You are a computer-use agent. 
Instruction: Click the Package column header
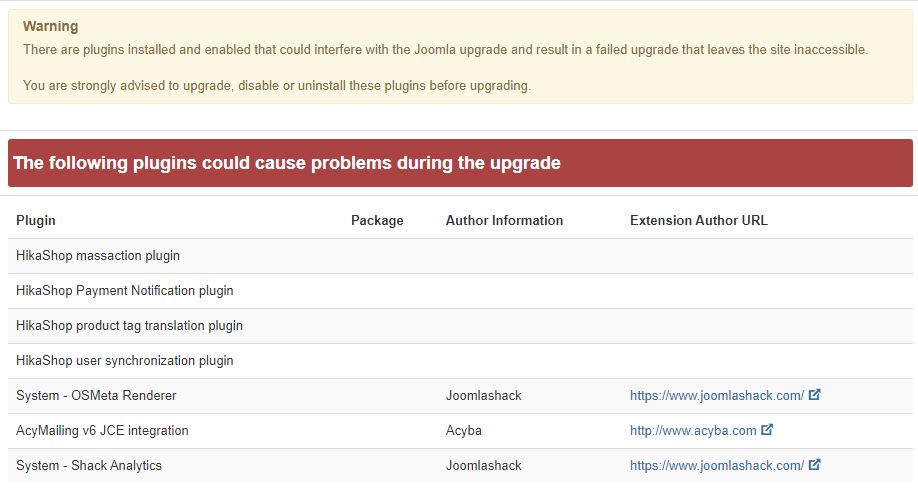(x=377, y=221)
